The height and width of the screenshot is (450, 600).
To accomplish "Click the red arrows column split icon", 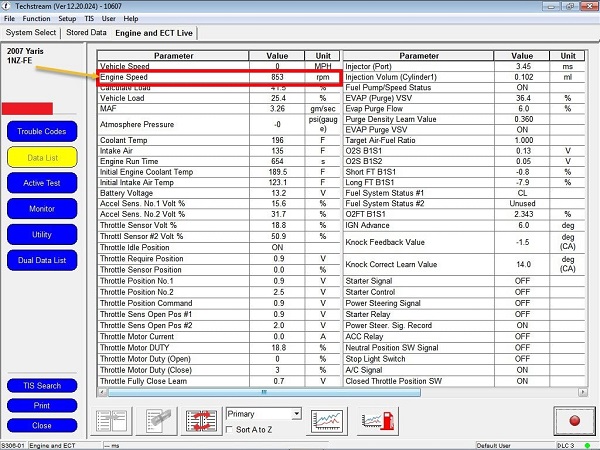I will (202, 420).
